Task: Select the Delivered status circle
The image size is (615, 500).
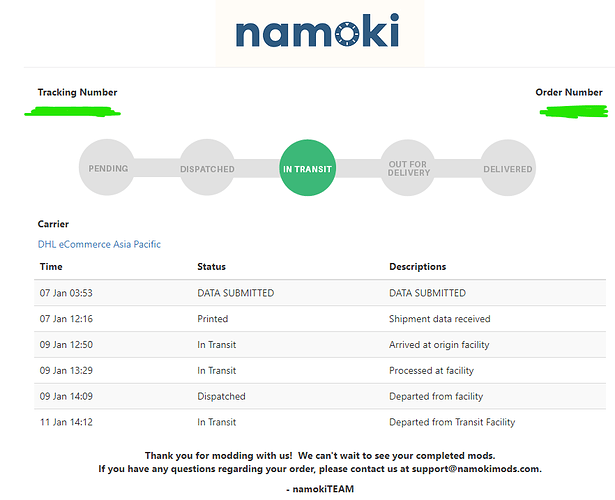Action: point(508,168)
